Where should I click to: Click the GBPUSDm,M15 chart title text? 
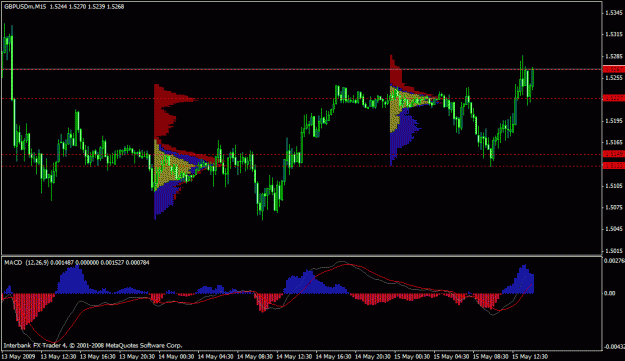25,7
